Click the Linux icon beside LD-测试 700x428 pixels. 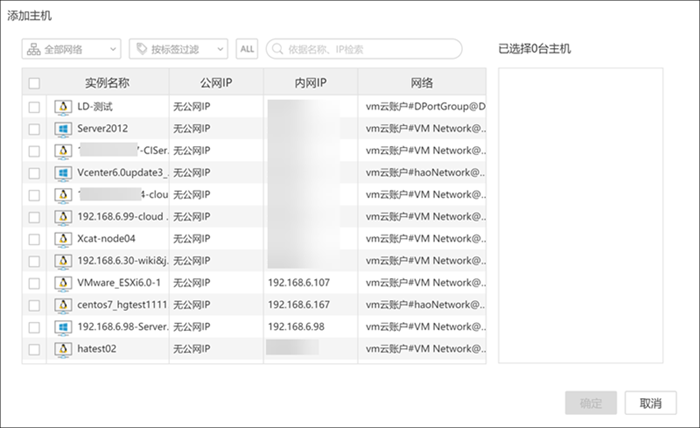pyautogui.click(x=62, y=106)
